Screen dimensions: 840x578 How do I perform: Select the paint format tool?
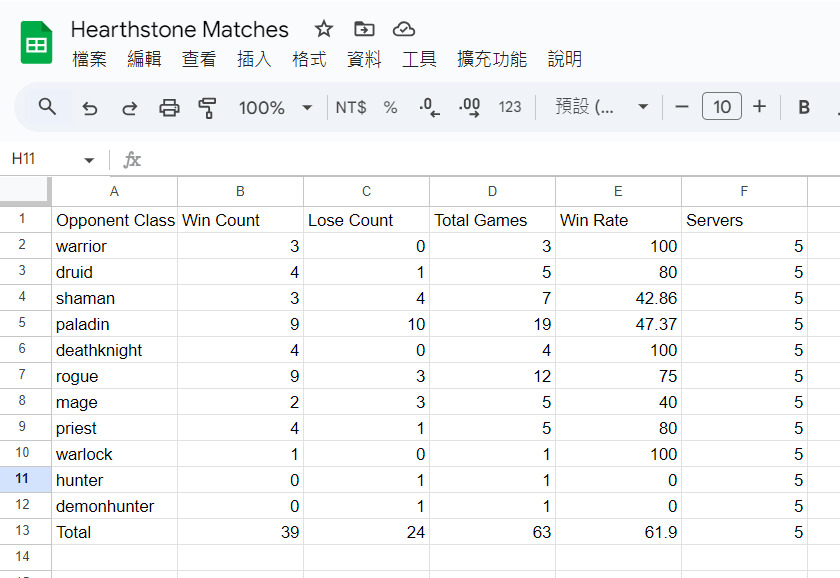tap(207, 108)
